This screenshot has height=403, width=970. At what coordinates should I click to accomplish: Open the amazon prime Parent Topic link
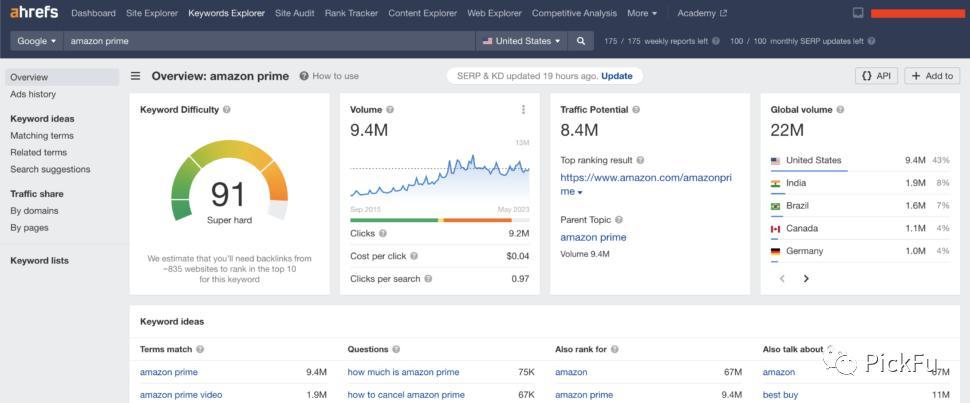click(x=593, y=237)
